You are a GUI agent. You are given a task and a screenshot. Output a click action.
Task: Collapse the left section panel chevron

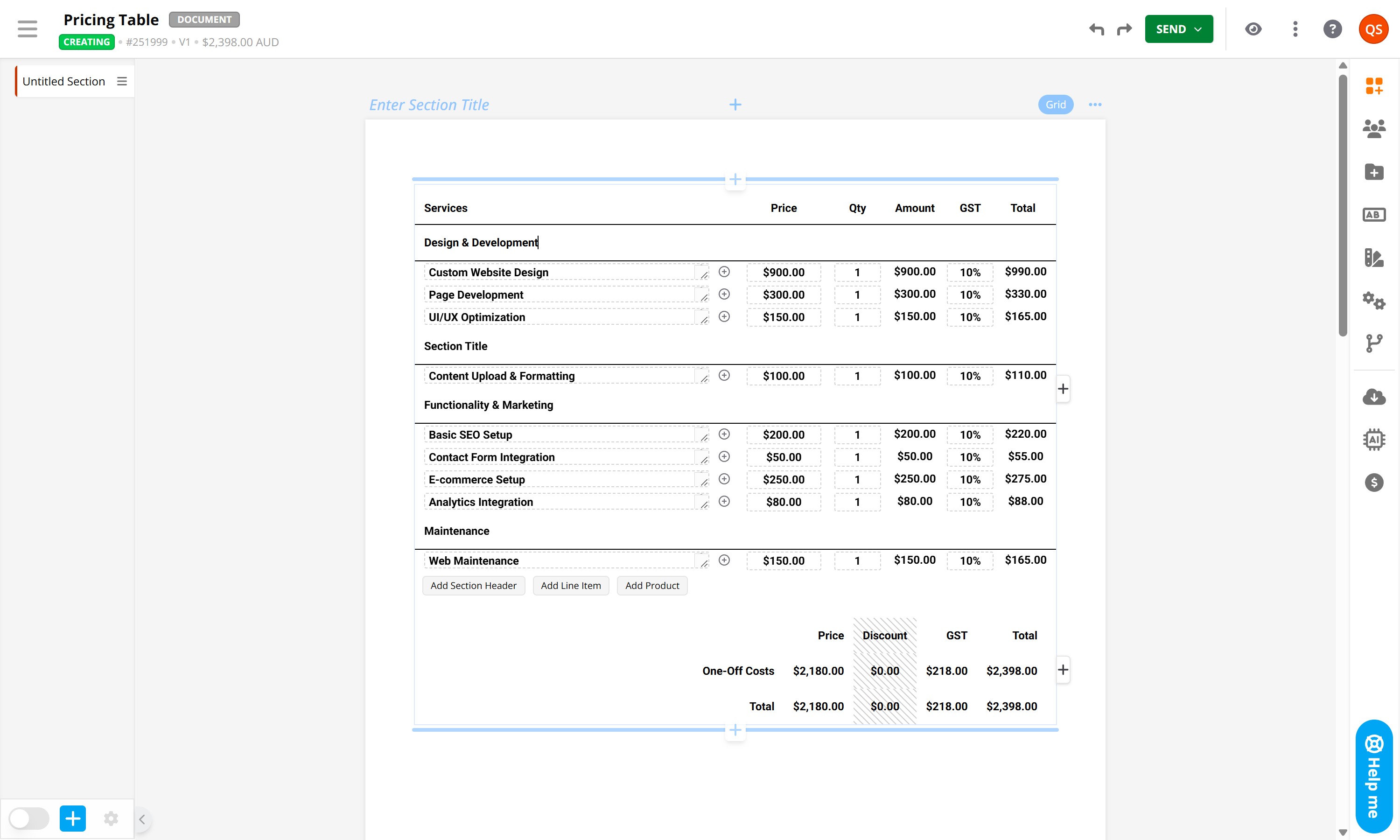(x=142, y=819)
